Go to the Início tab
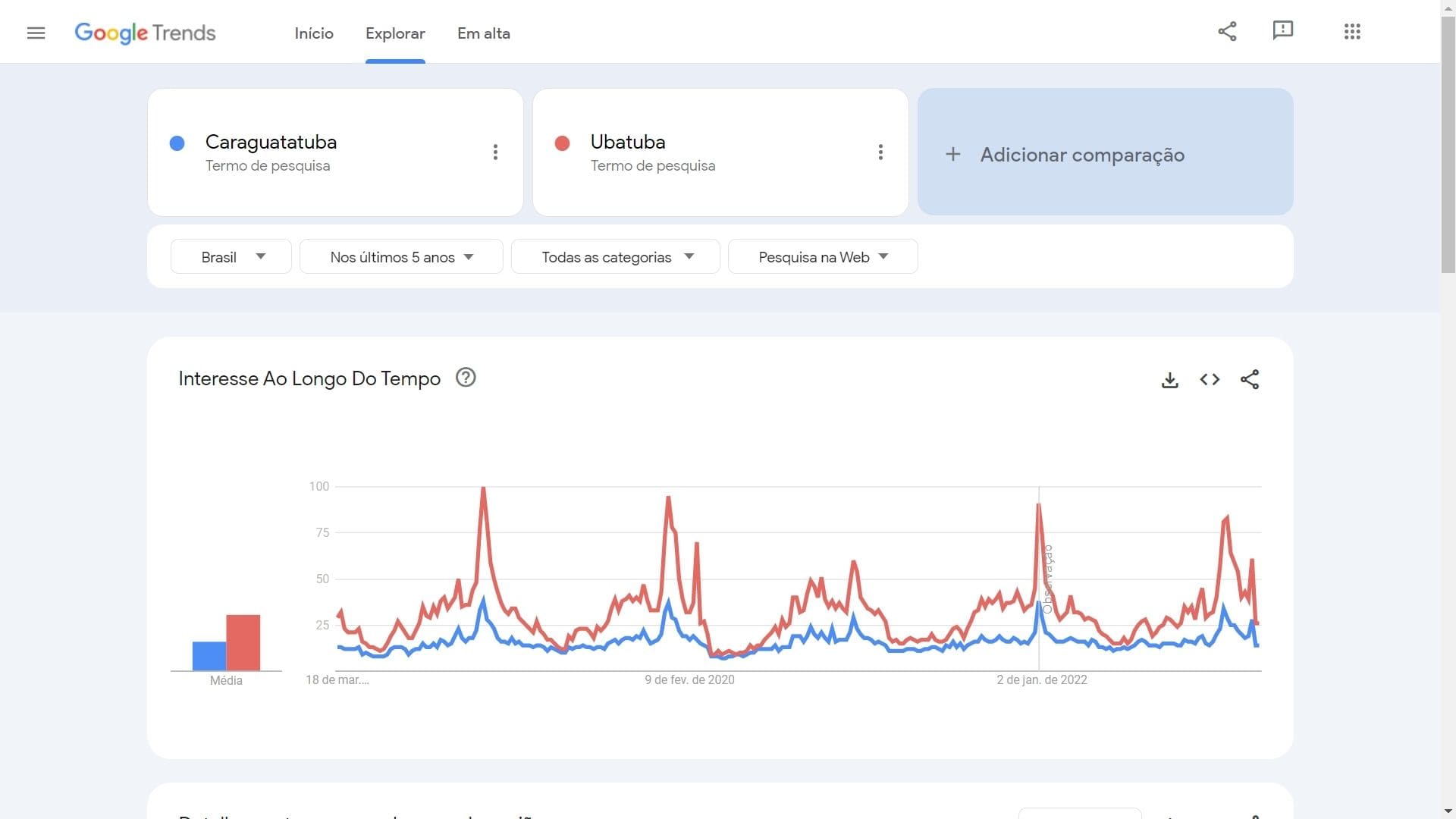Screen dimensions: 1456x819 [314, 33]
